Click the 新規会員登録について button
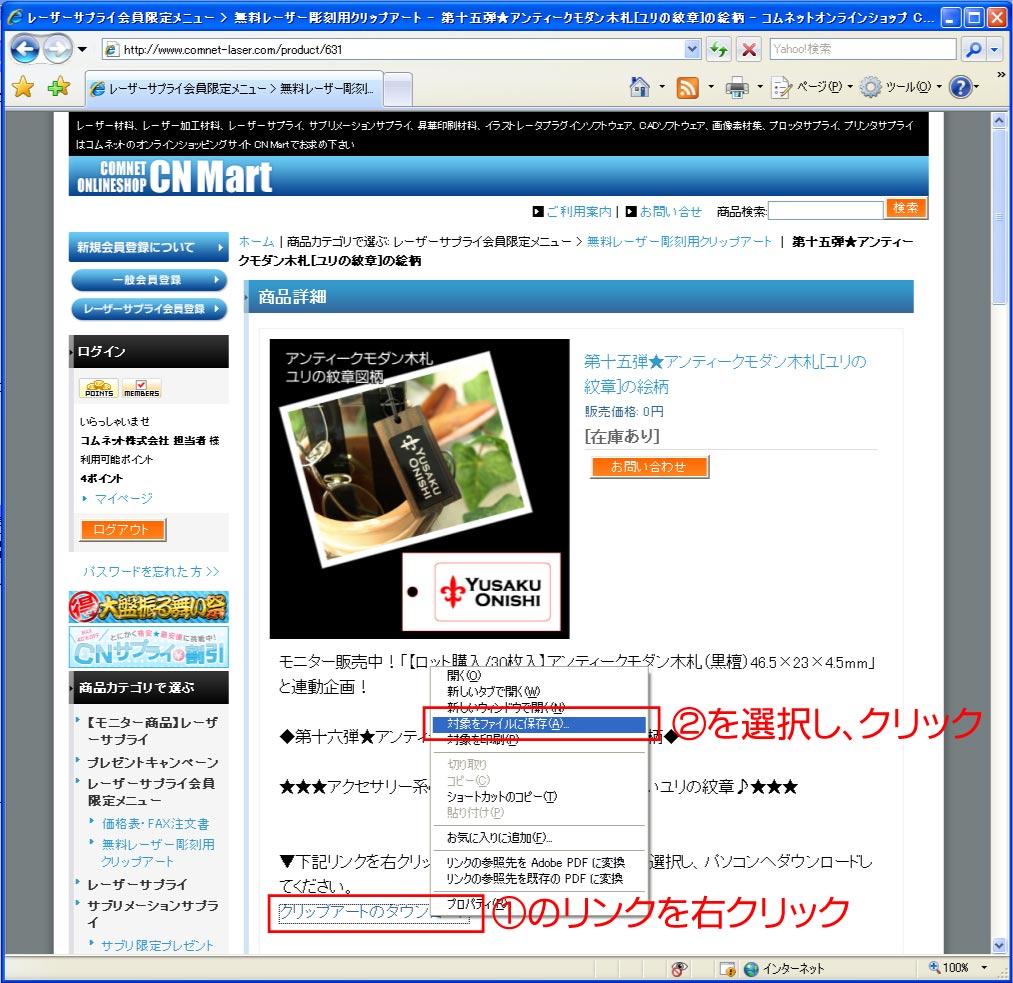The width and height of the screenshot is (1013, 983). (149, 247)
